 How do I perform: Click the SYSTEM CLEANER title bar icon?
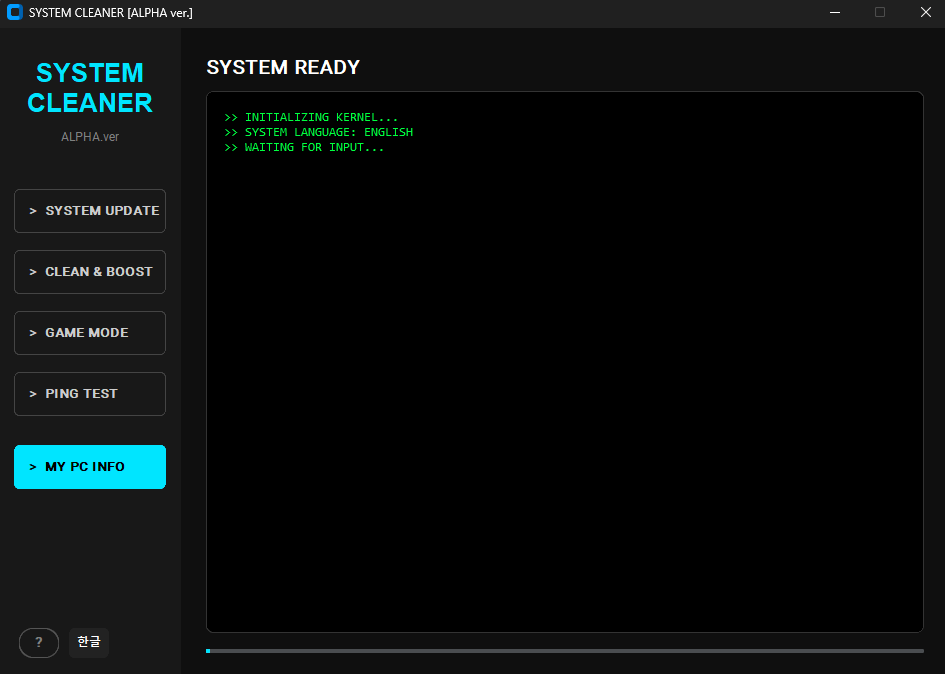(x=13, y=13)
